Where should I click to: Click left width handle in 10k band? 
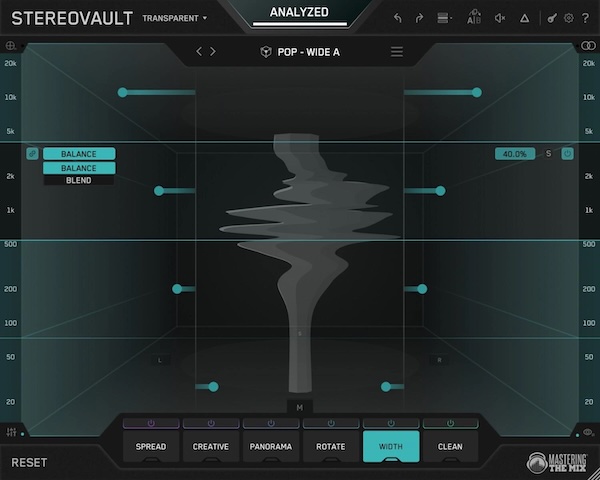122,92
